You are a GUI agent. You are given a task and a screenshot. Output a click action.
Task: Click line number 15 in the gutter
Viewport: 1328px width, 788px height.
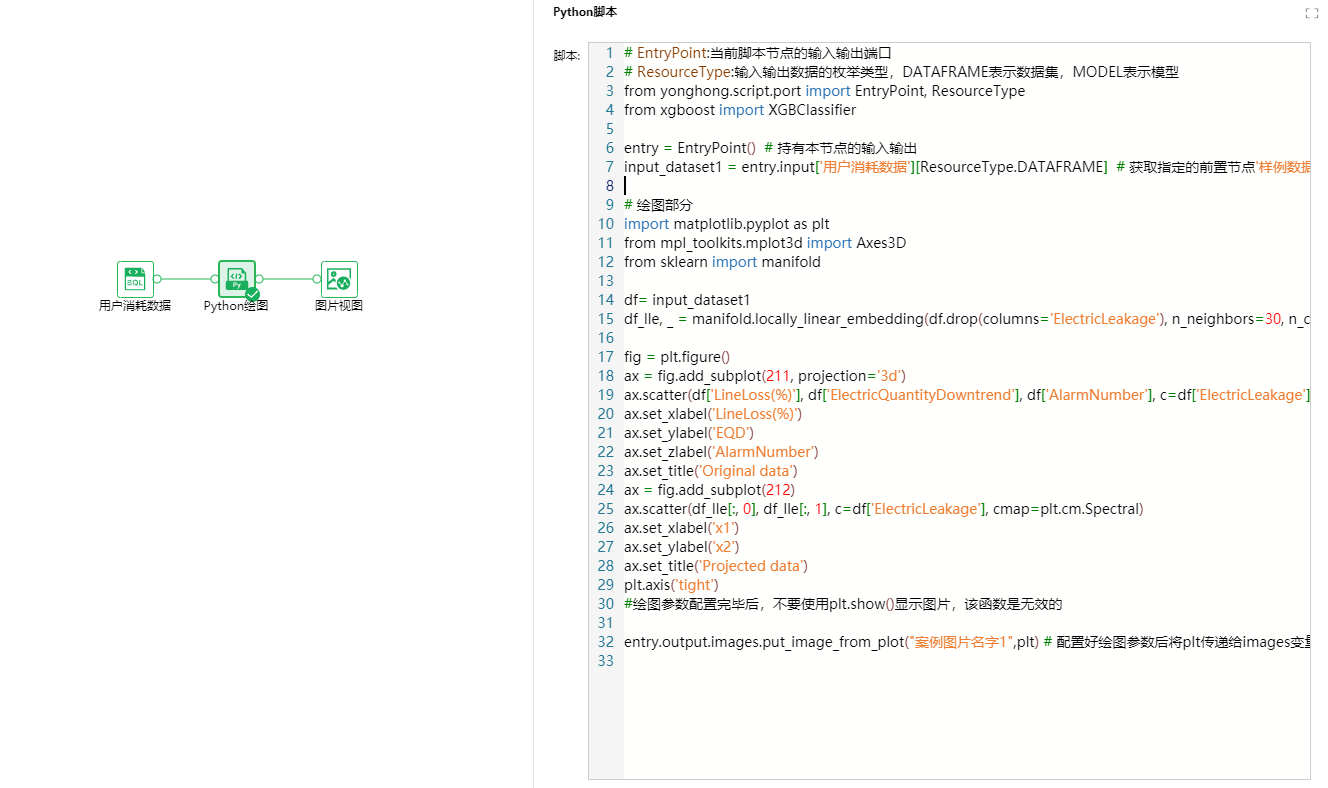pos(606,319)
